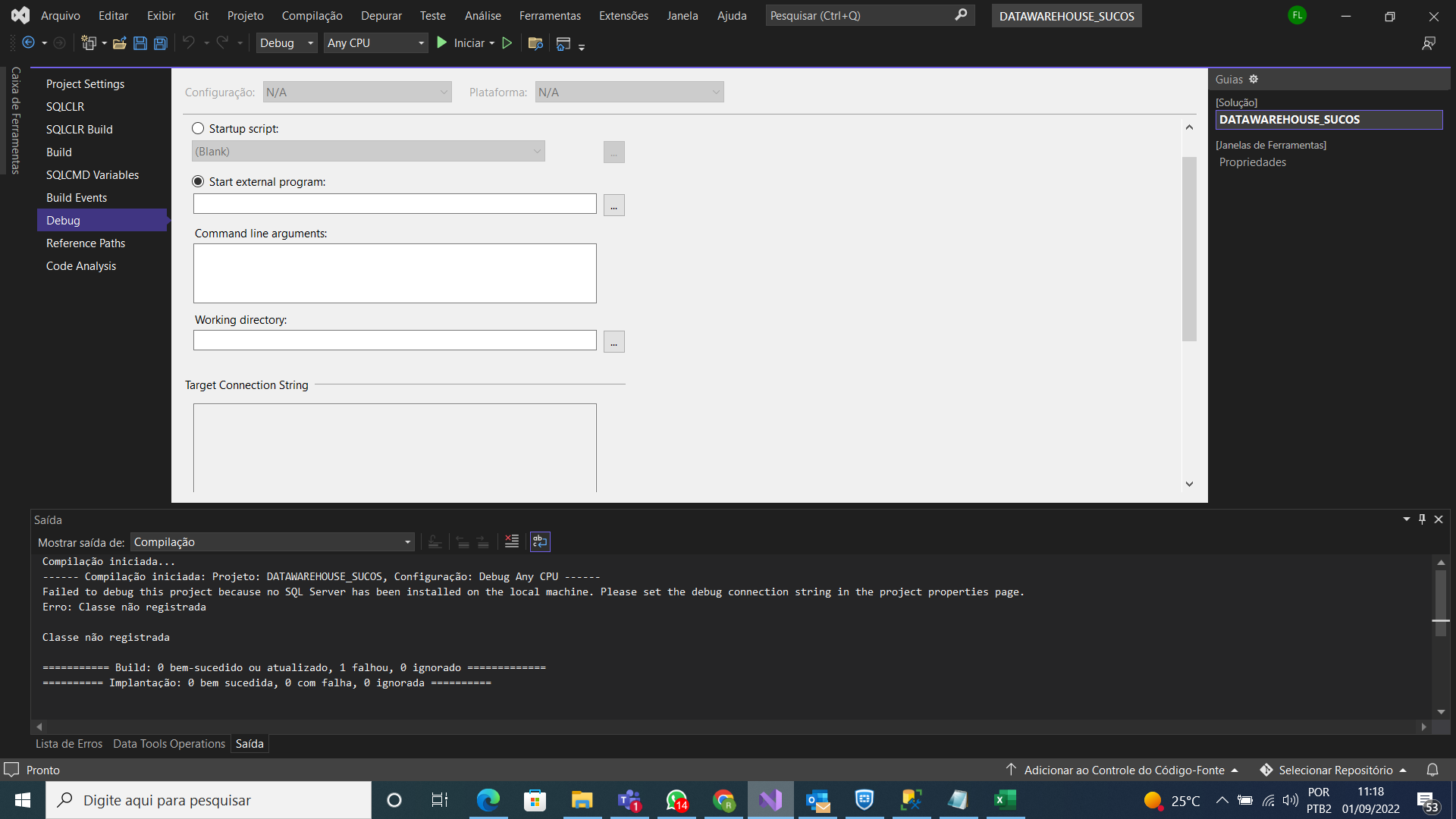
Task: Click the Go to previous message icon
Action: pos(463,541)
